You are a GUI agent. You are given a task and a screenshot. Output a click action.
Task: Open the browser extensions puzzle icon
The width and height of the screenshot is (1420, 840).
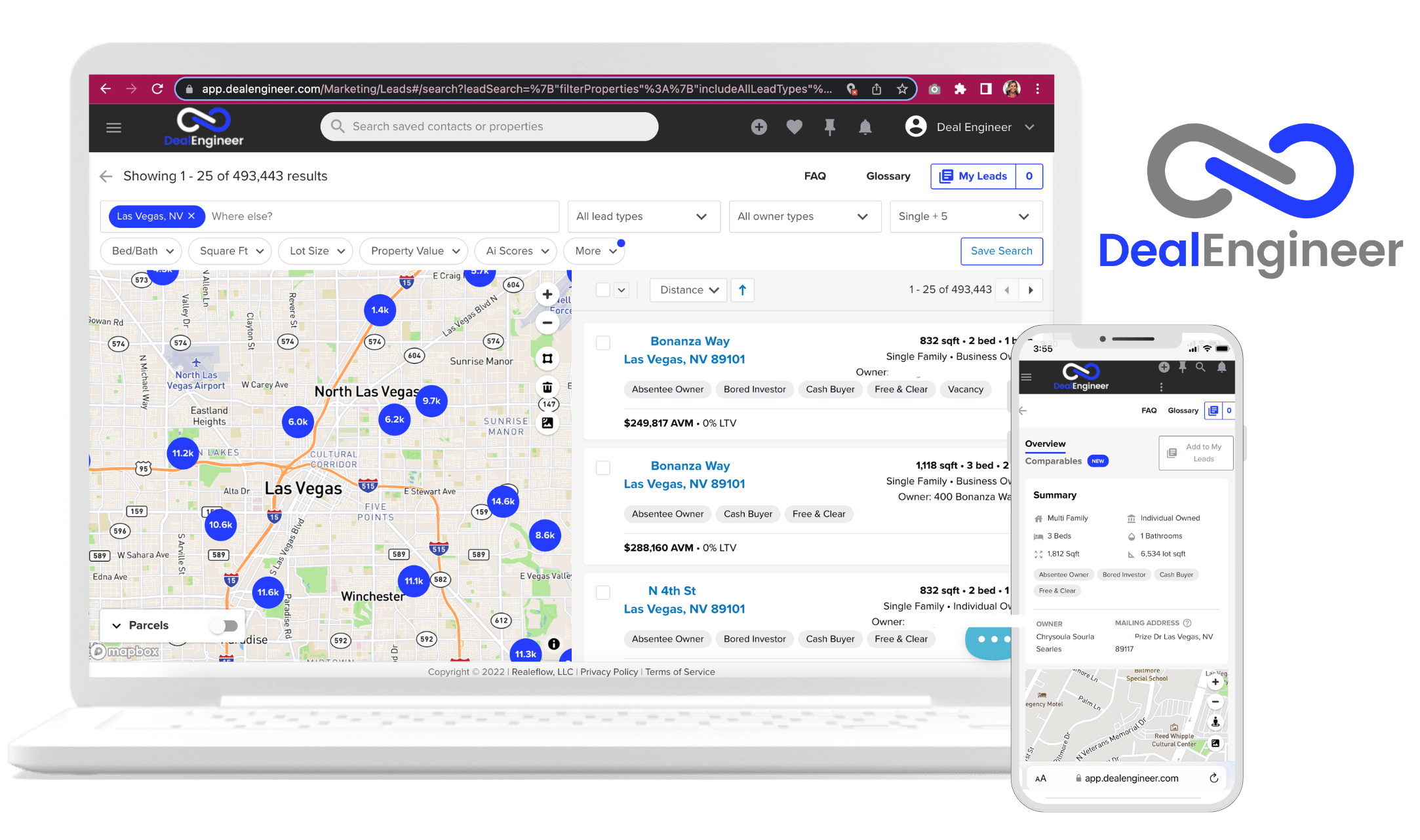[x=960, y=89]
